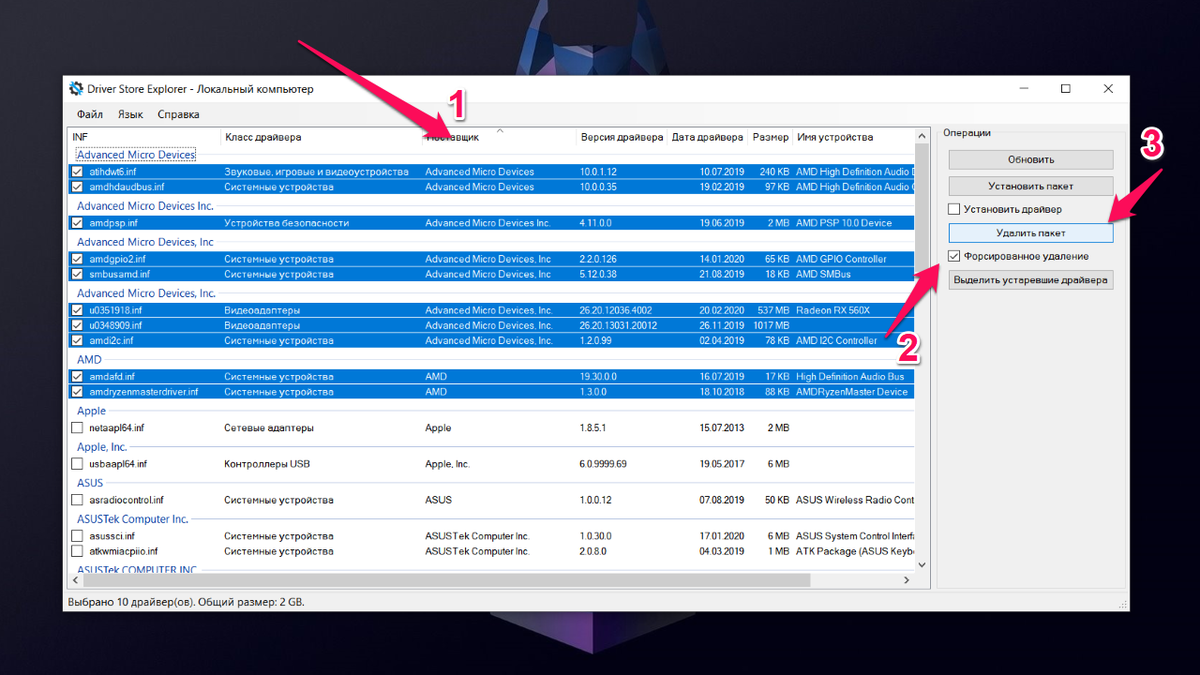The height and width of the screenshot is (675, 1200).
Task: Open the Справка menu
Action: pos(178,114)
